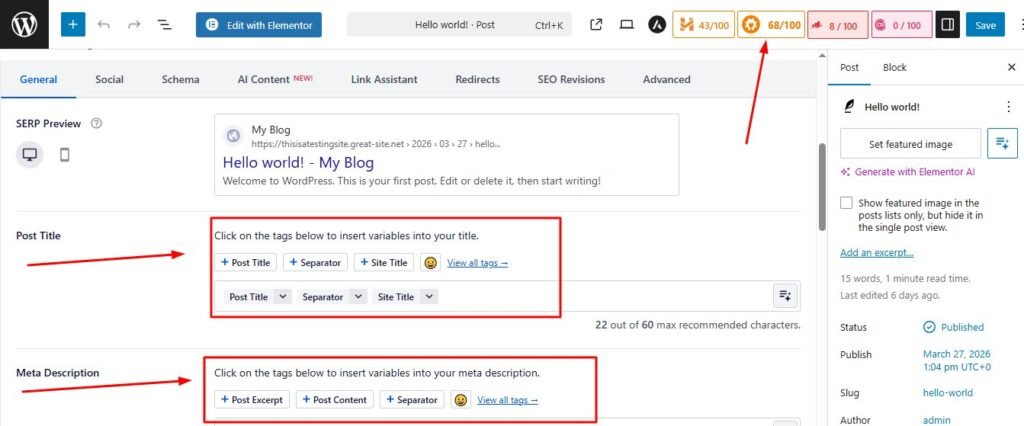1024x426 pixels.
Task: Click Add an excerpt link
Action: point(877,253)
